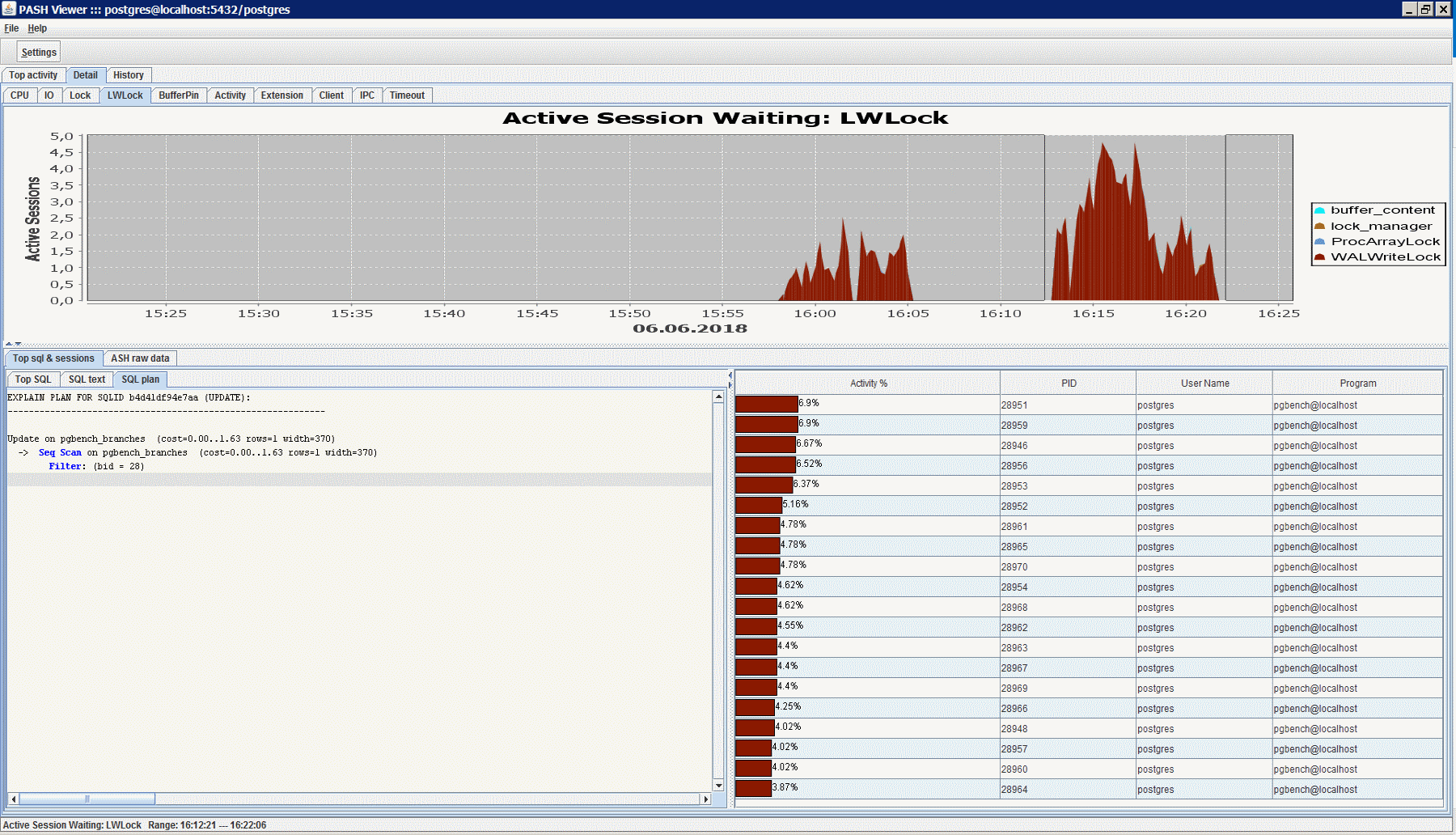Viewport: 1456px width, 835px height.
Task: Open the File menu
Action: [11, 28]
